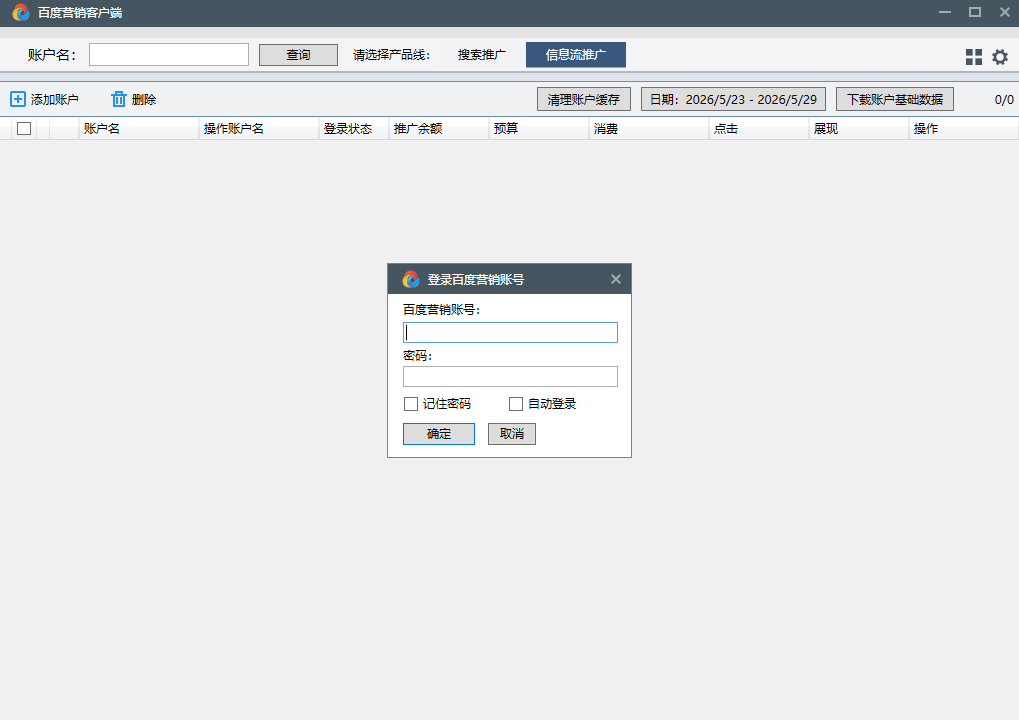The height and width of the screenshot is (720, 1019).
Task: Focus the 账户名 search field
Action: pos(169,55)
